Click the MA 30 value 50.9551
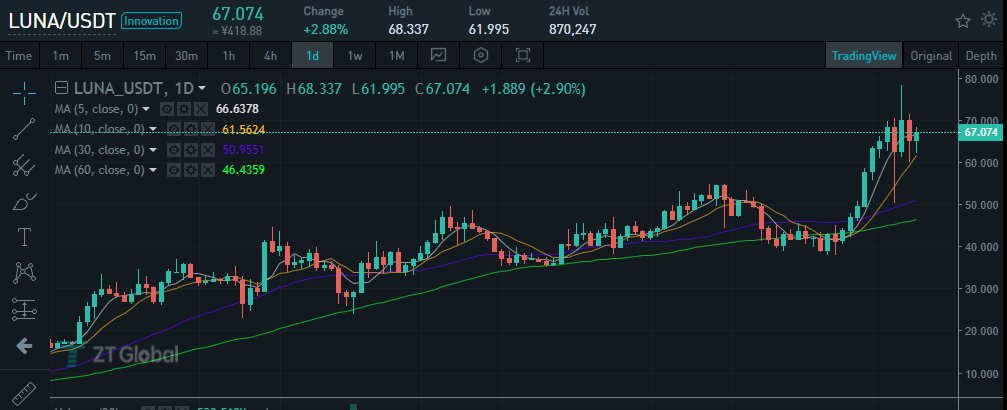The width and height of the screenshot is (1007, 410). [243, 150]
